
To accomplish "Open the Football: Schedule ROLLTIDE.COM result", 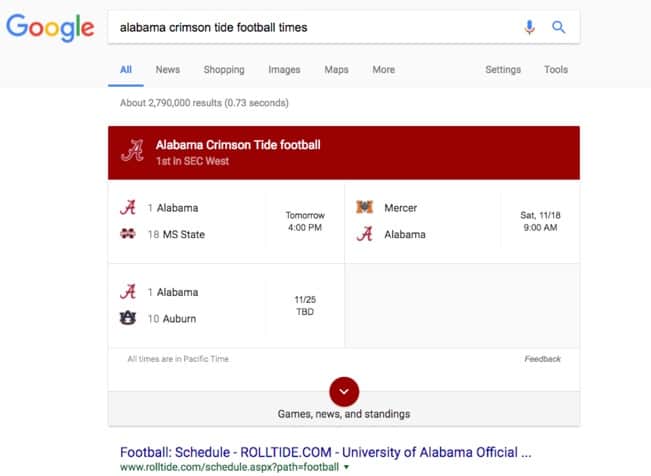I will [326, 452].
